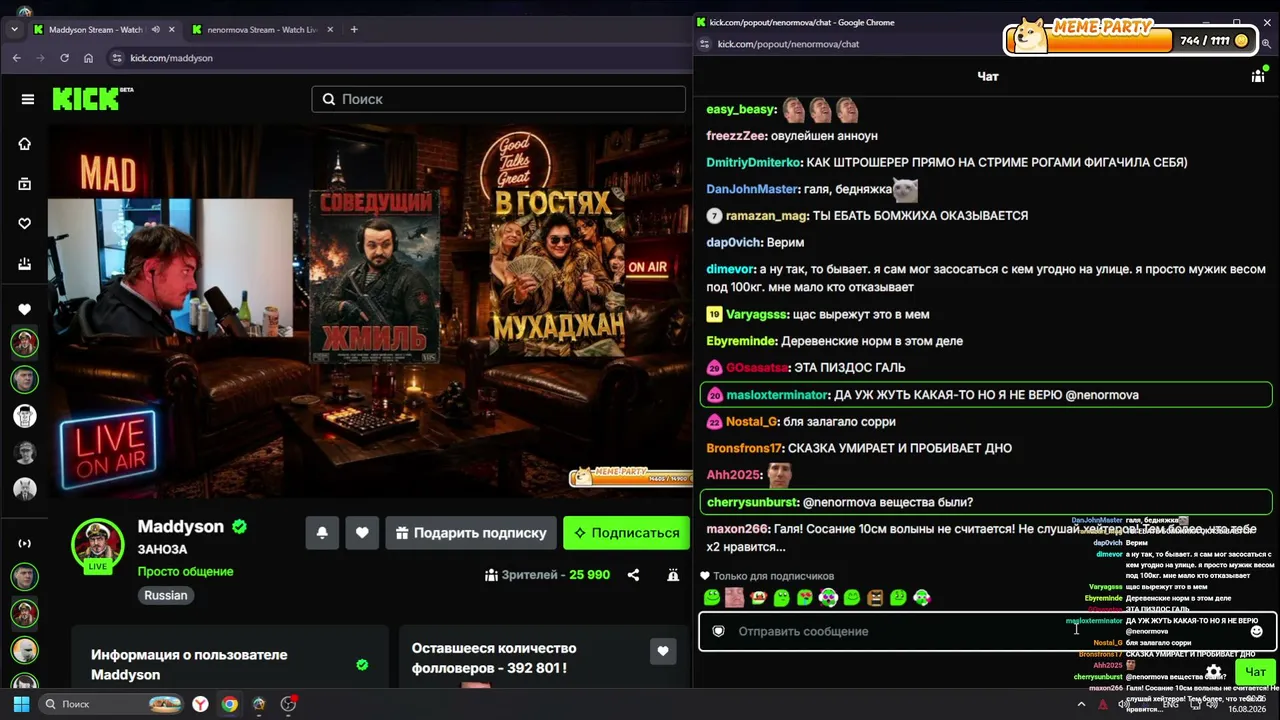This screenshot has width=1280, height=720.
Task: Show hidden system tray icons chevron
Action: (1081, 704)
